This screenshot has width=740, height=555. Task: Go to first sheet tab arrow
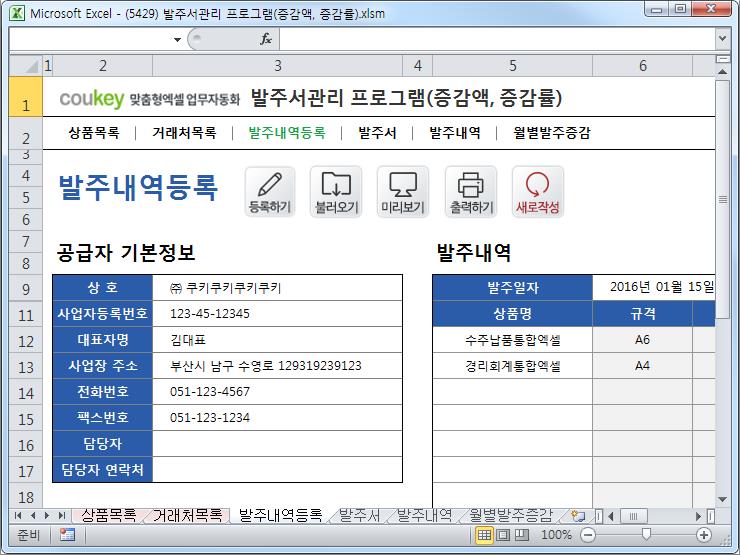(18, 515)
